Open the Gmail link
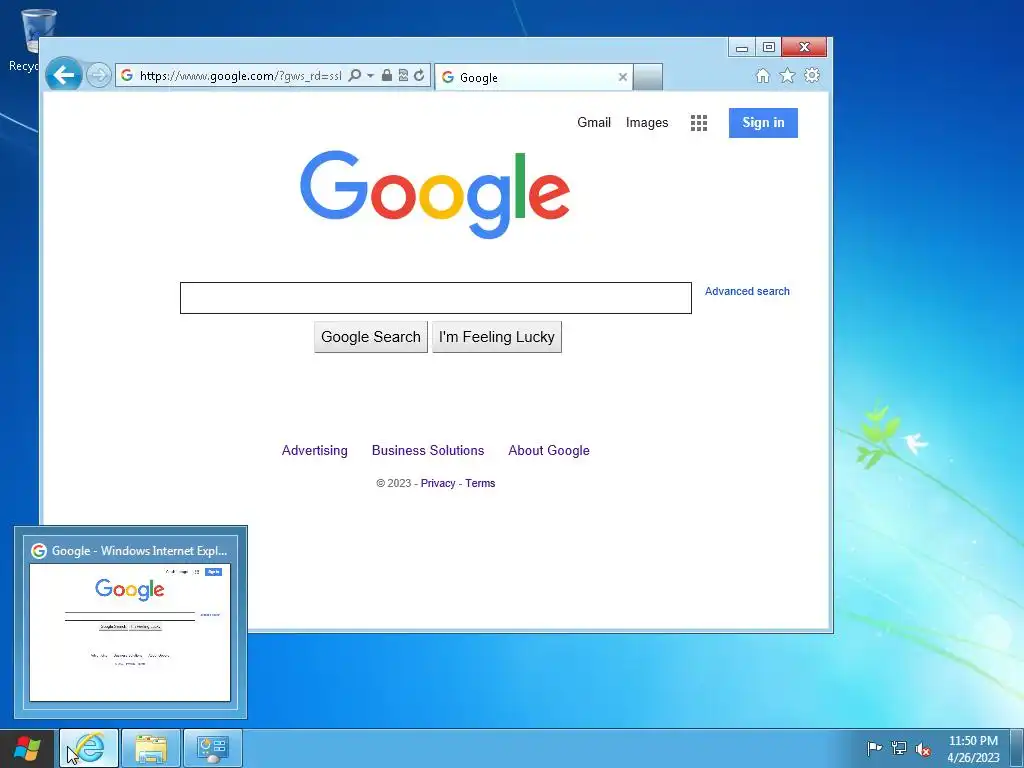The height and width of the screenshot is (768, 1024). (x=594, y=122)
